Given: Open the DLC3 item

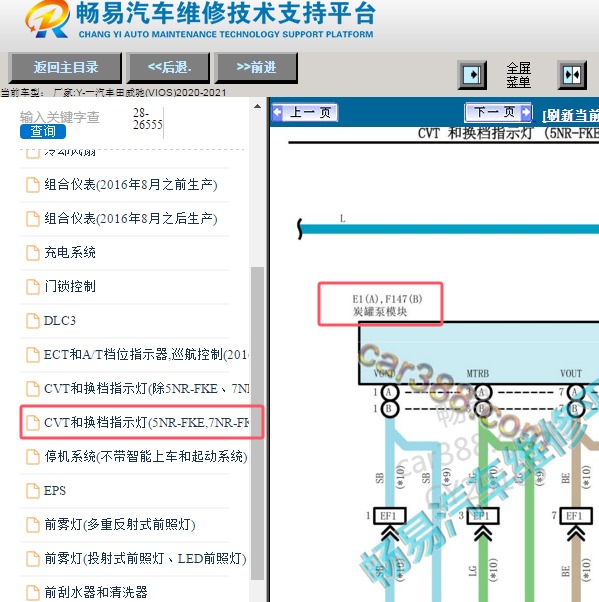Looking at the screenshot, I should (60, 320).
